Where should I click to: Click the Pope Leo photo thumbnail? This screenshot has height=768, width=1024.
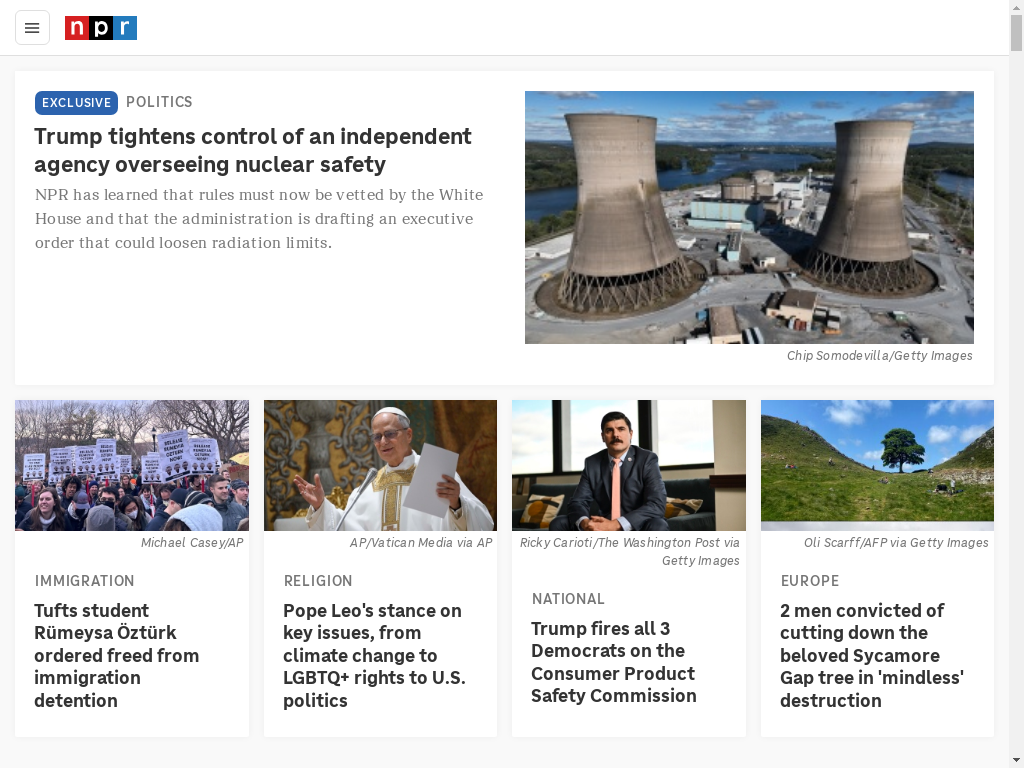coord(380,465)
